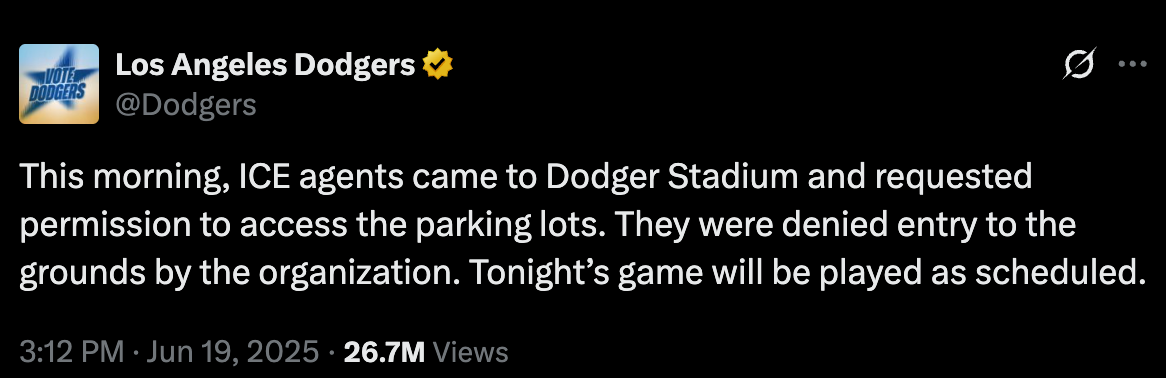The image size is (1166, 378).
Task: Open the three-dot More options menu
Action: (x=1133, y=65)
